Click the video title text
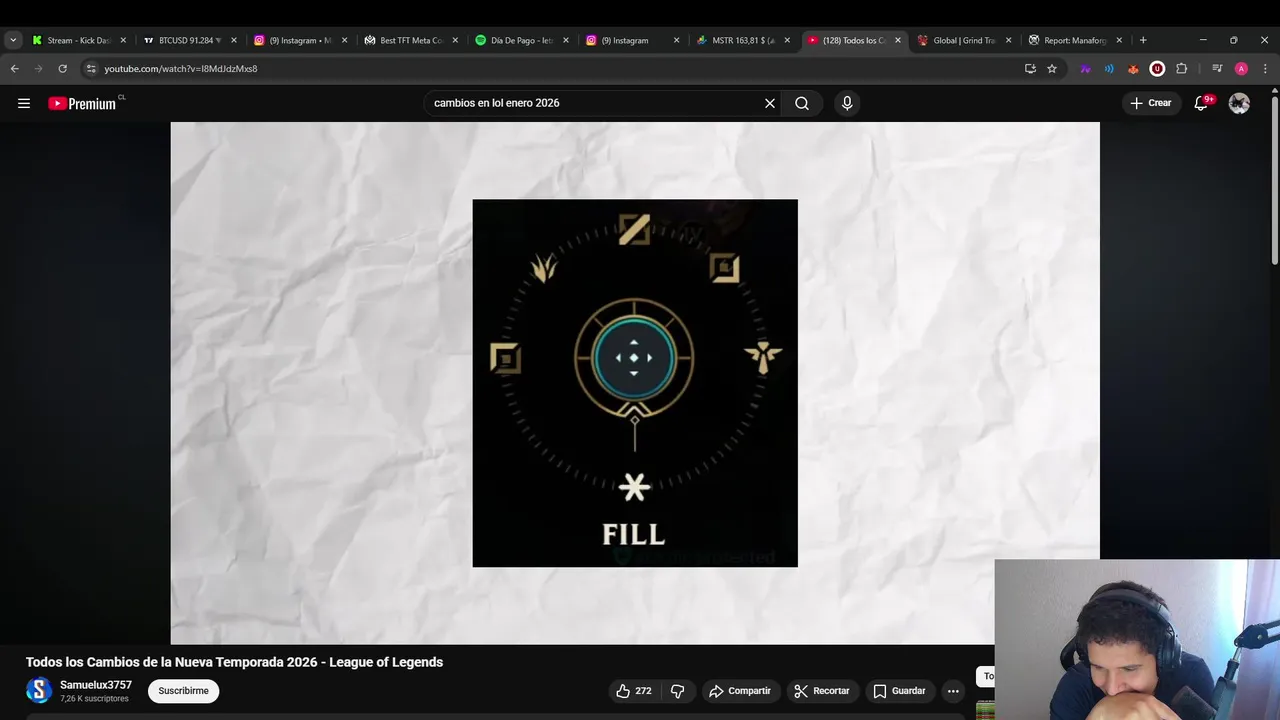1280x720 pixels. click(234, 662)
